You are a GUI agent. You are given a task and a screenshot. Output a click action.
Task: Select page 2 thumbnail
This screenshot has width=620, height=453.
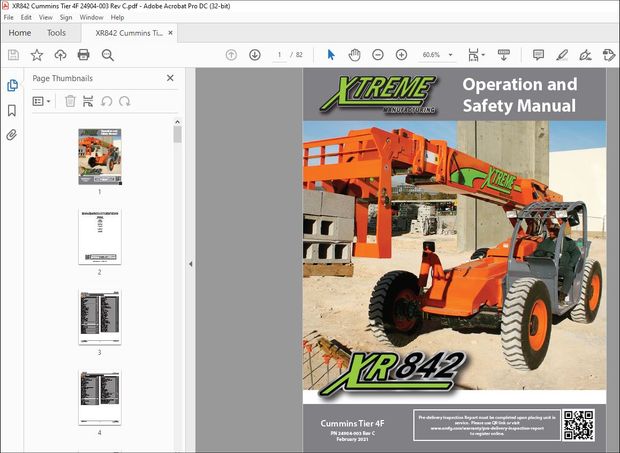point(100,237)
